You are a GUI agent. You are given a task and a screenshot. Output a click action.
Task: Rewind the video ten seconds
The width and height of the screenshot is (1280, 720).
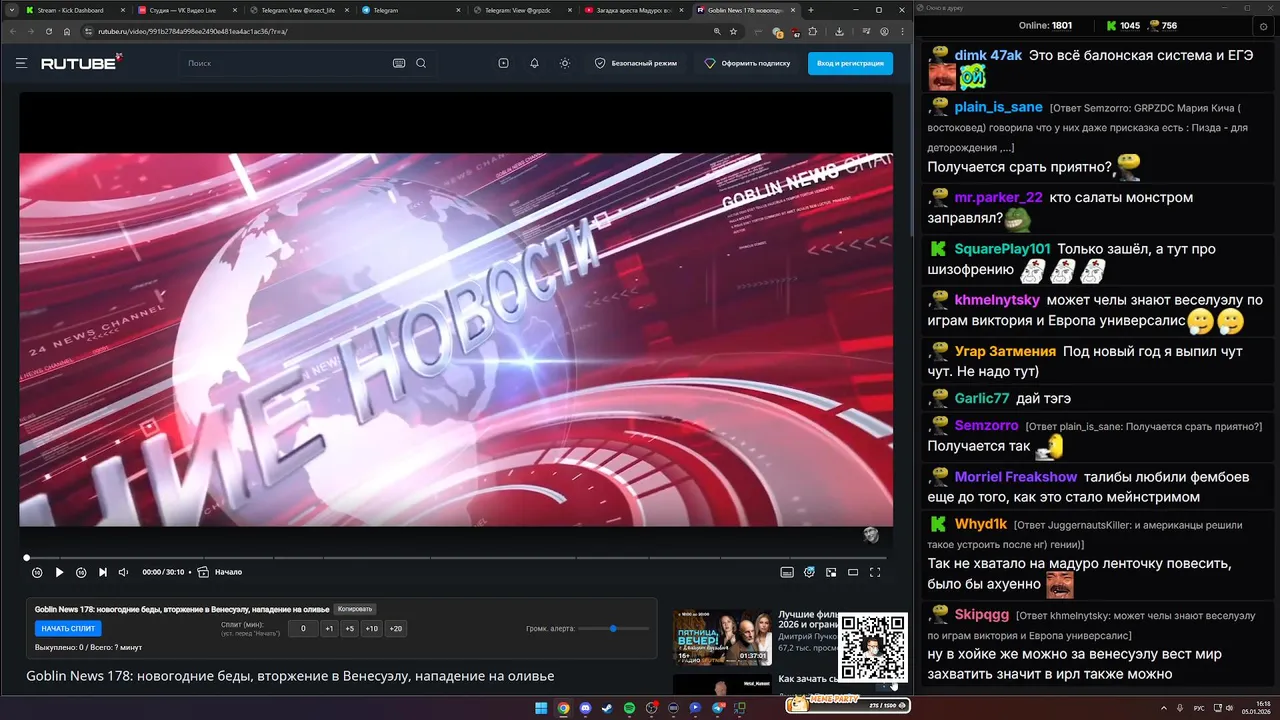(x=37, y=572)
